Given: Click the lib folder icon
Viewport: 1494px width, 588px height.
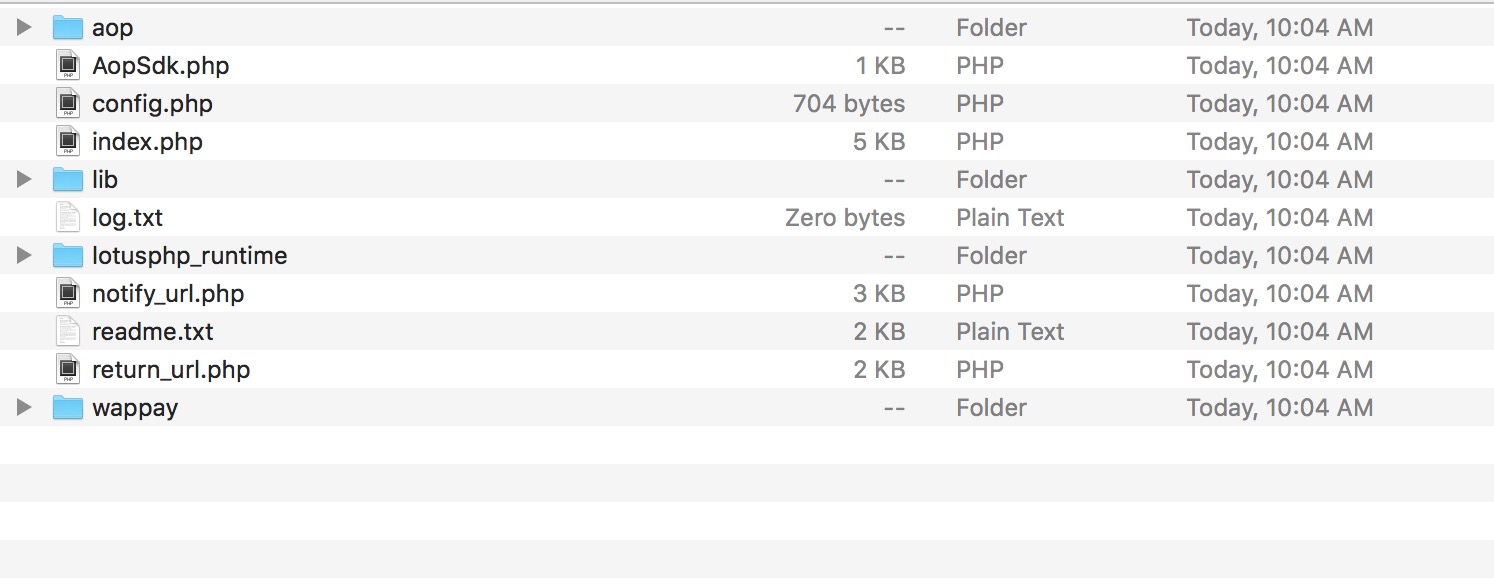Looking at the screenshot, I should click(67, 179).
